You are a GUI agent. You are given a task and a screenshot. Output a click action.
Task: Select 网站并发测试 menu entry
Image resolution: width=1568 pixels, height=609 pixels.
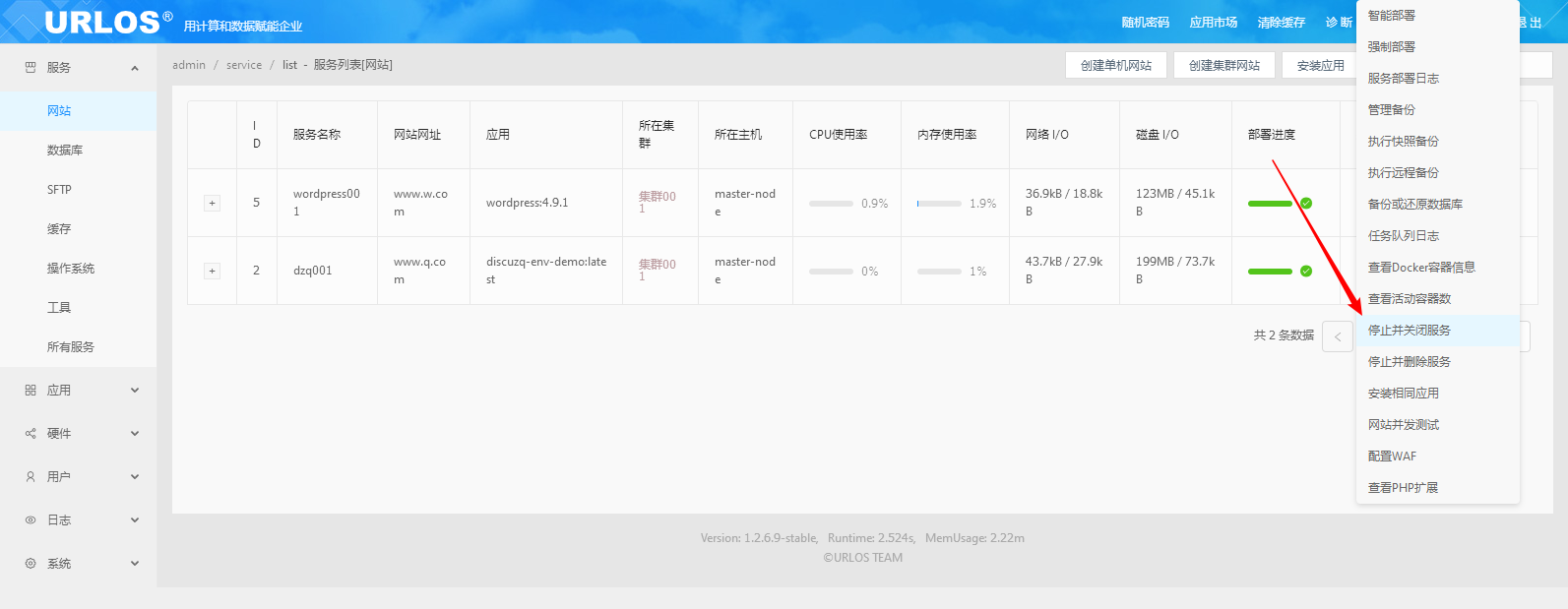[x=1438, y=425]
